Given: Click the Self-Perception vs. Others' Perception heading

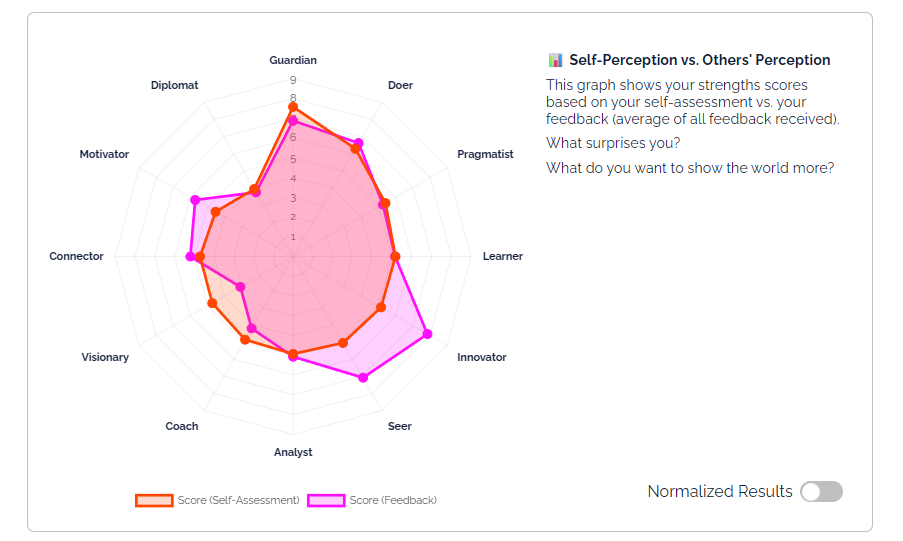Looking at the screenshot, I should point(699,60).
